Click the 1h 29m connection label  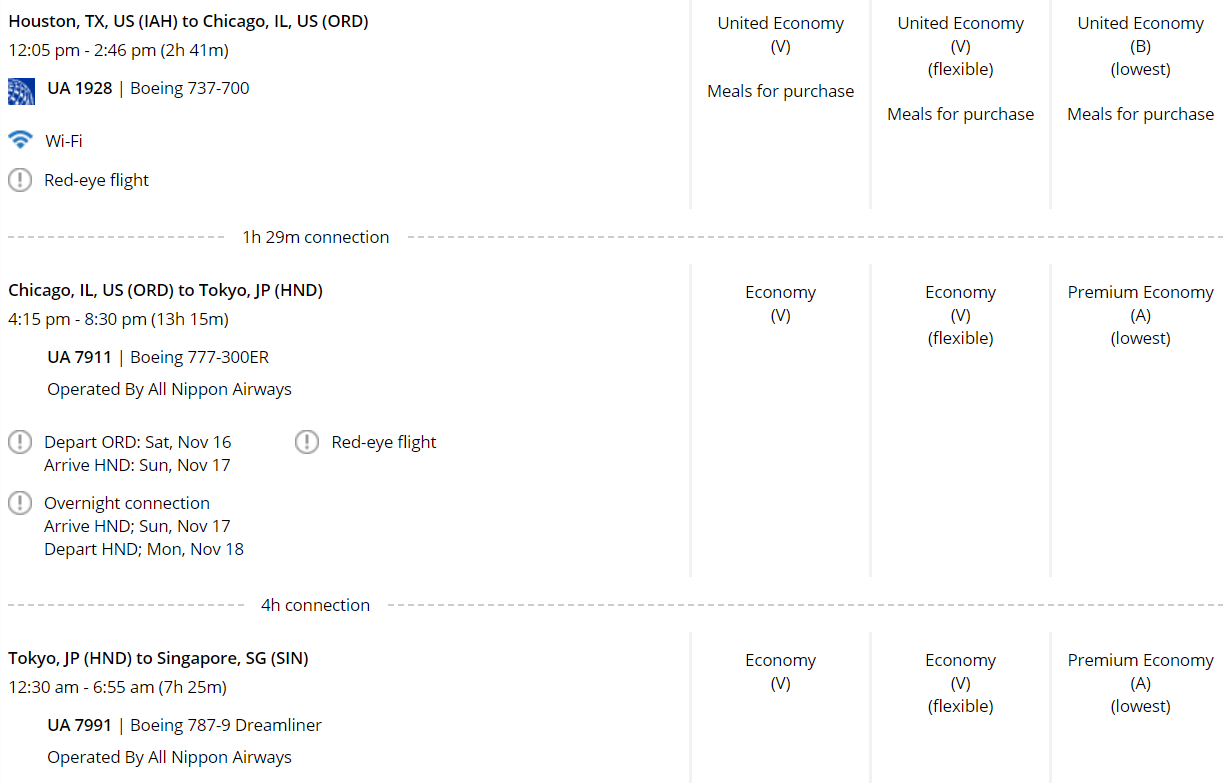[x=316, y=237]
